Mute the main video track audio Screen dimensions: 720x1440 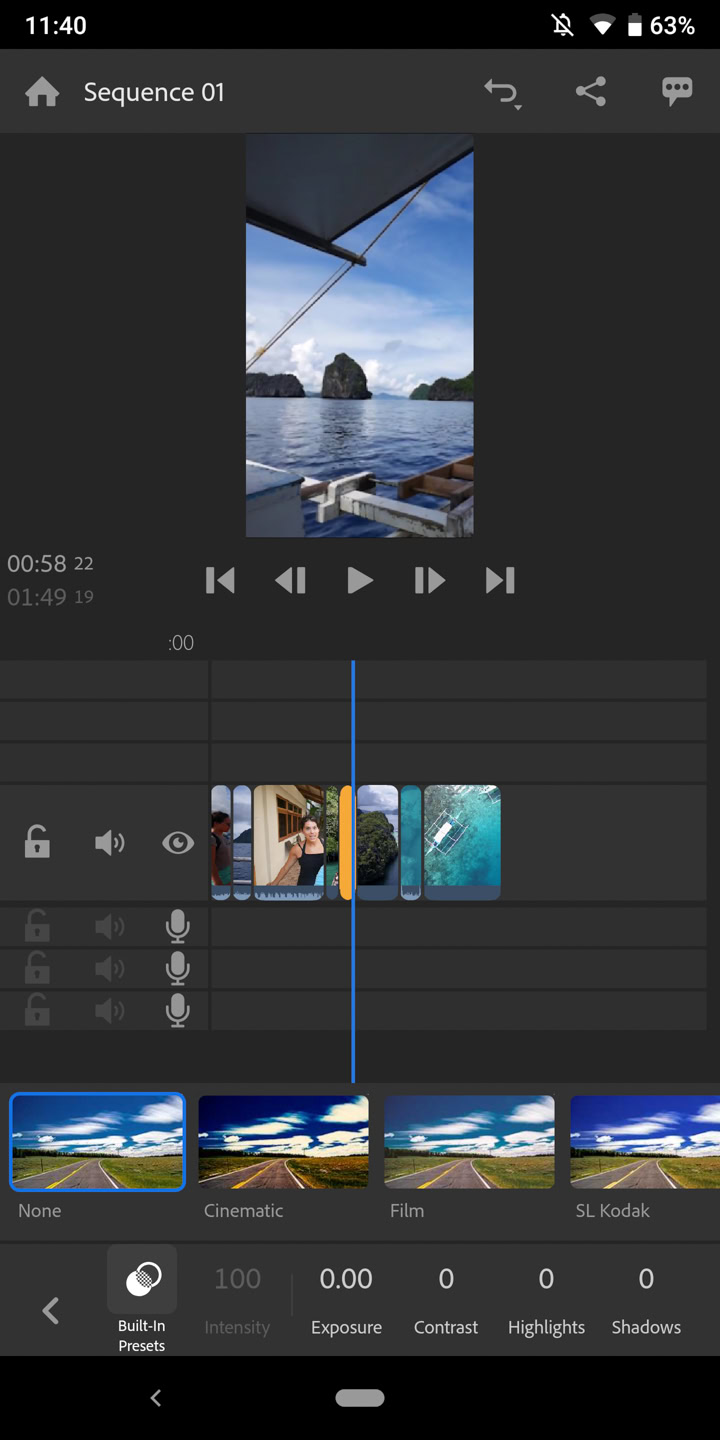tap(109, 843)
